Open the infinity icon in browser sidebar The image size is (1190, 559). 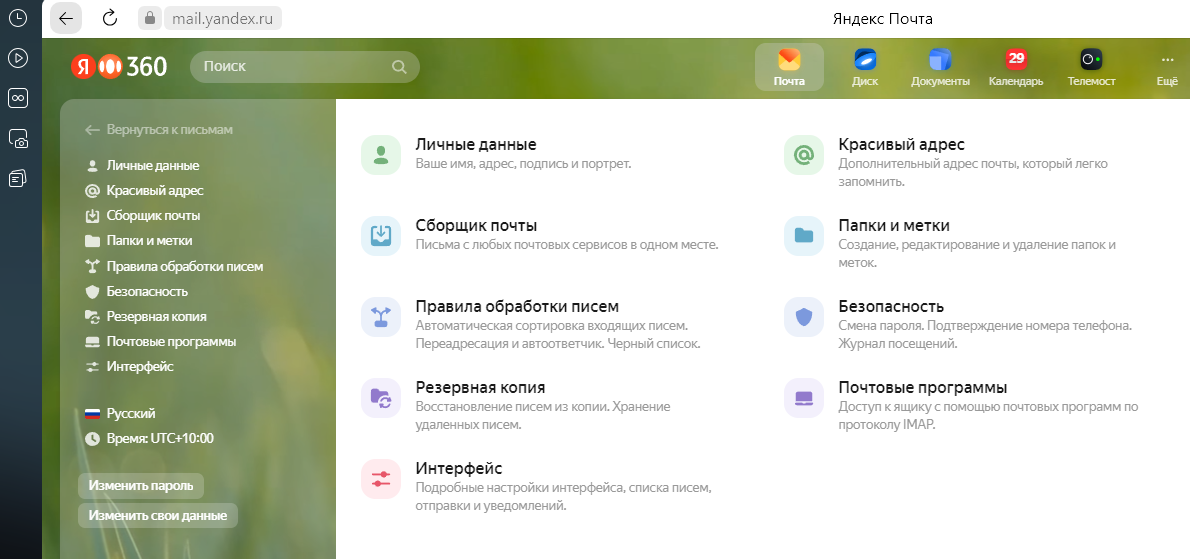pos(18,98)
